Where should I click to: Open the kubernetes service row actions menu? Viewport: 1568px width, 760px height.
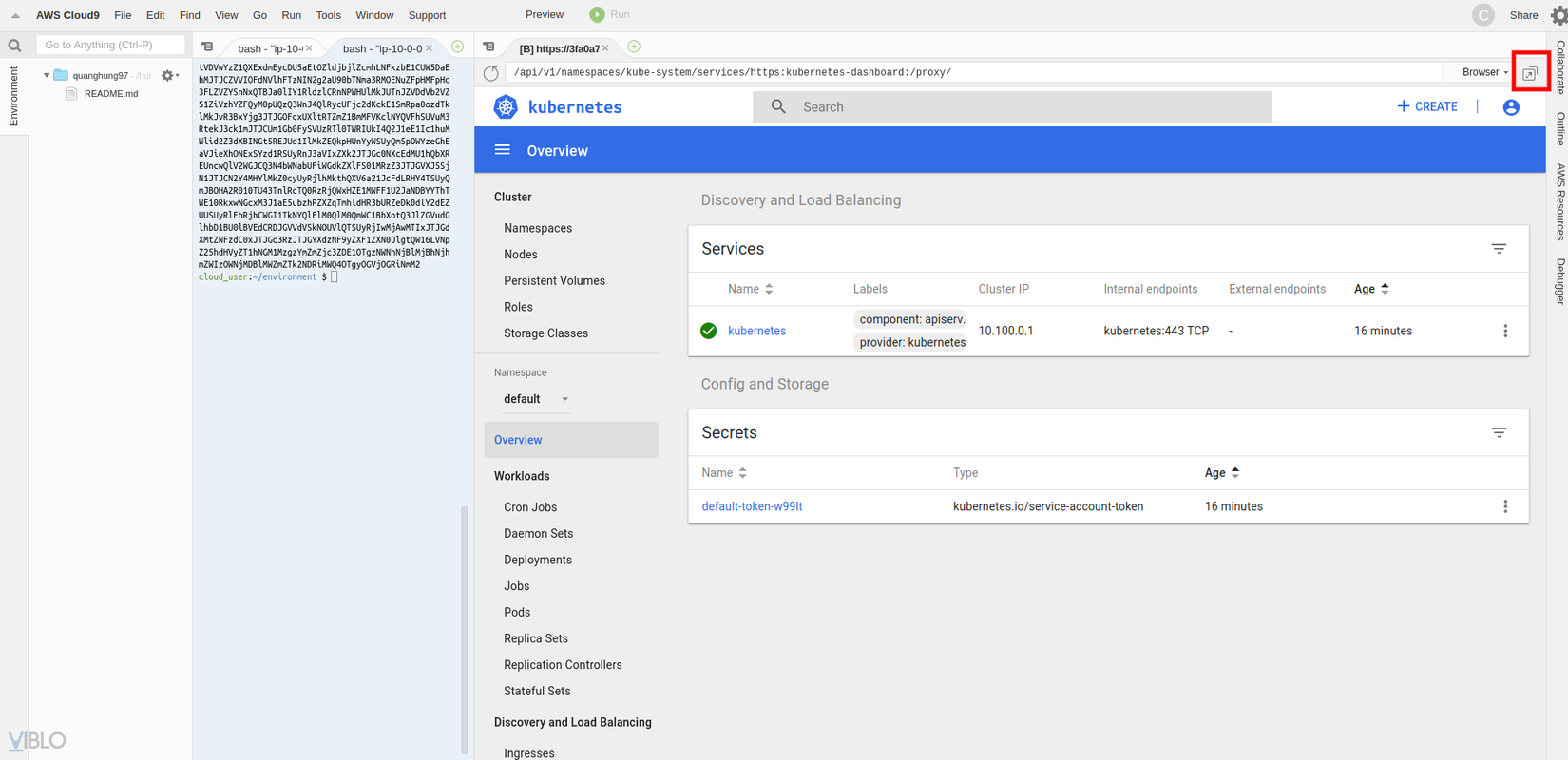[1505, 332]
